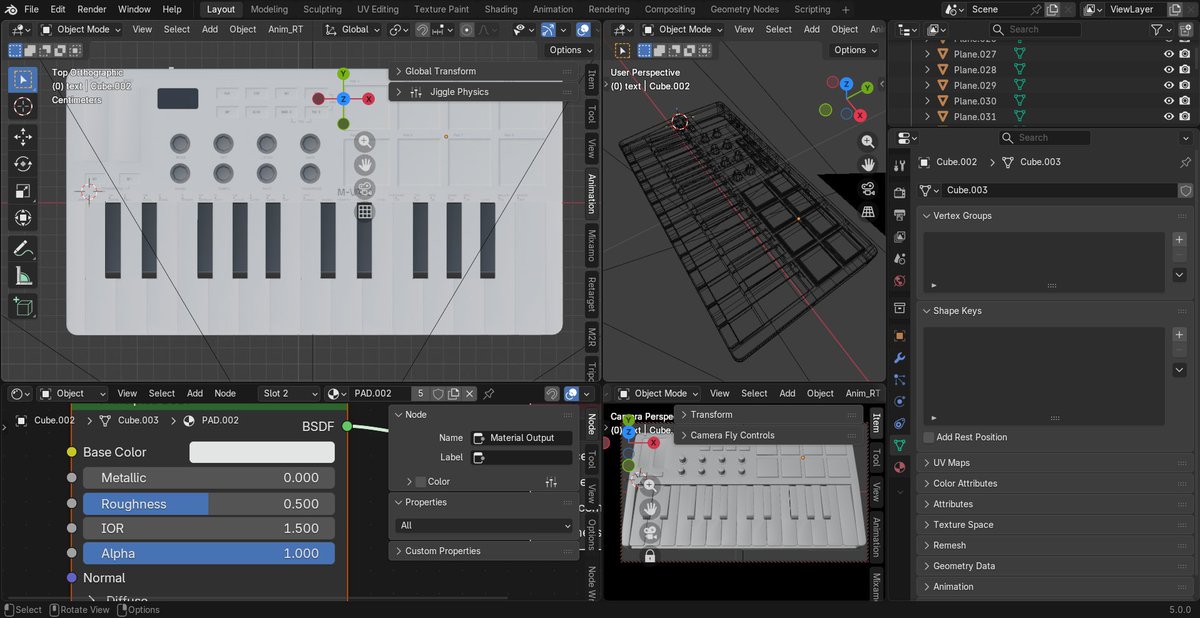Collapse the Vertex Groups panel
Screen dimensions: 1200x618
pos(1054,216)
